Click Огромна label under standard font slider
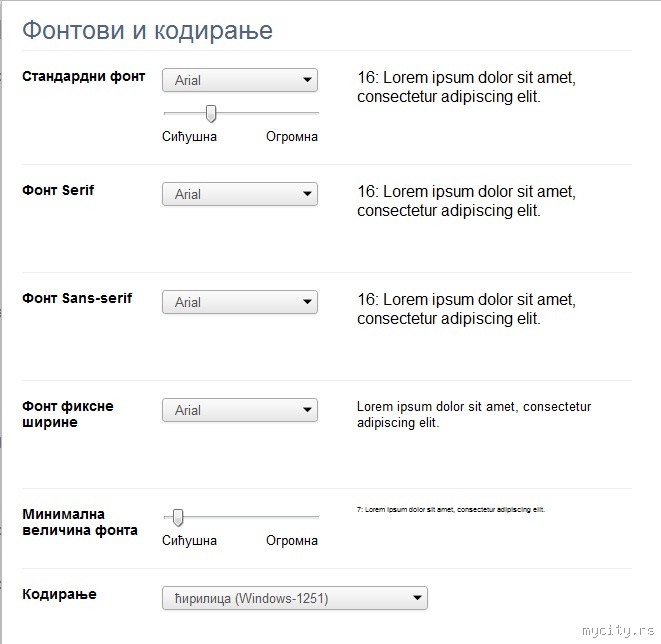The width and height of the screenshot is (661, 644). 292,137
